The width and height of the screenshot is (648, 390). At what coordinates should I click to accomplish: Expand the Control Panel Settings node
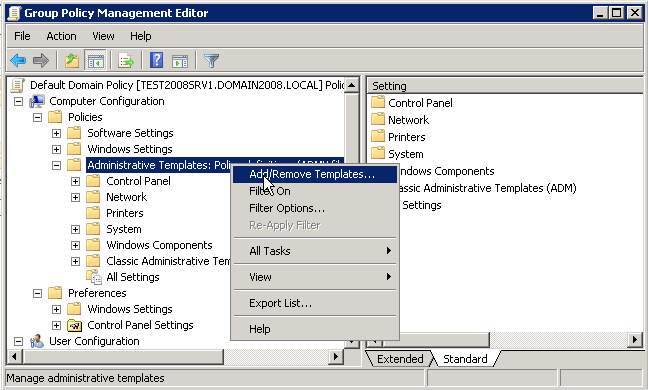(x=57, y=326)
